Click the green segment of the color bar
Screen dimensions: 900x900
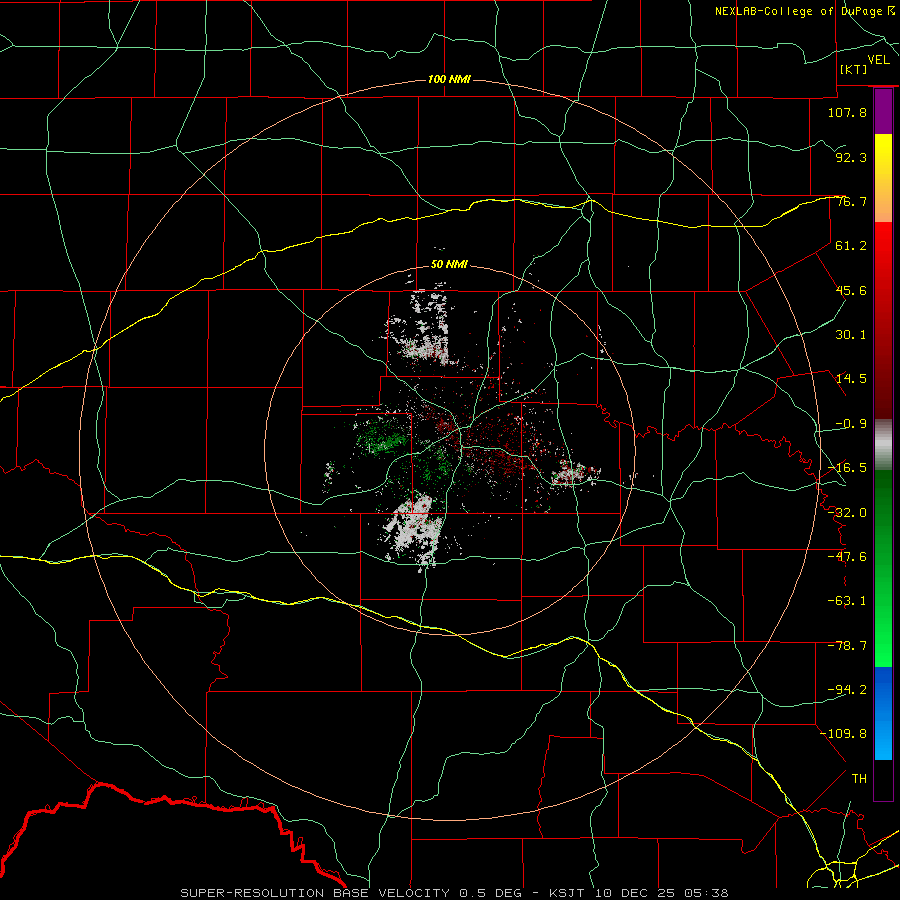883,568
